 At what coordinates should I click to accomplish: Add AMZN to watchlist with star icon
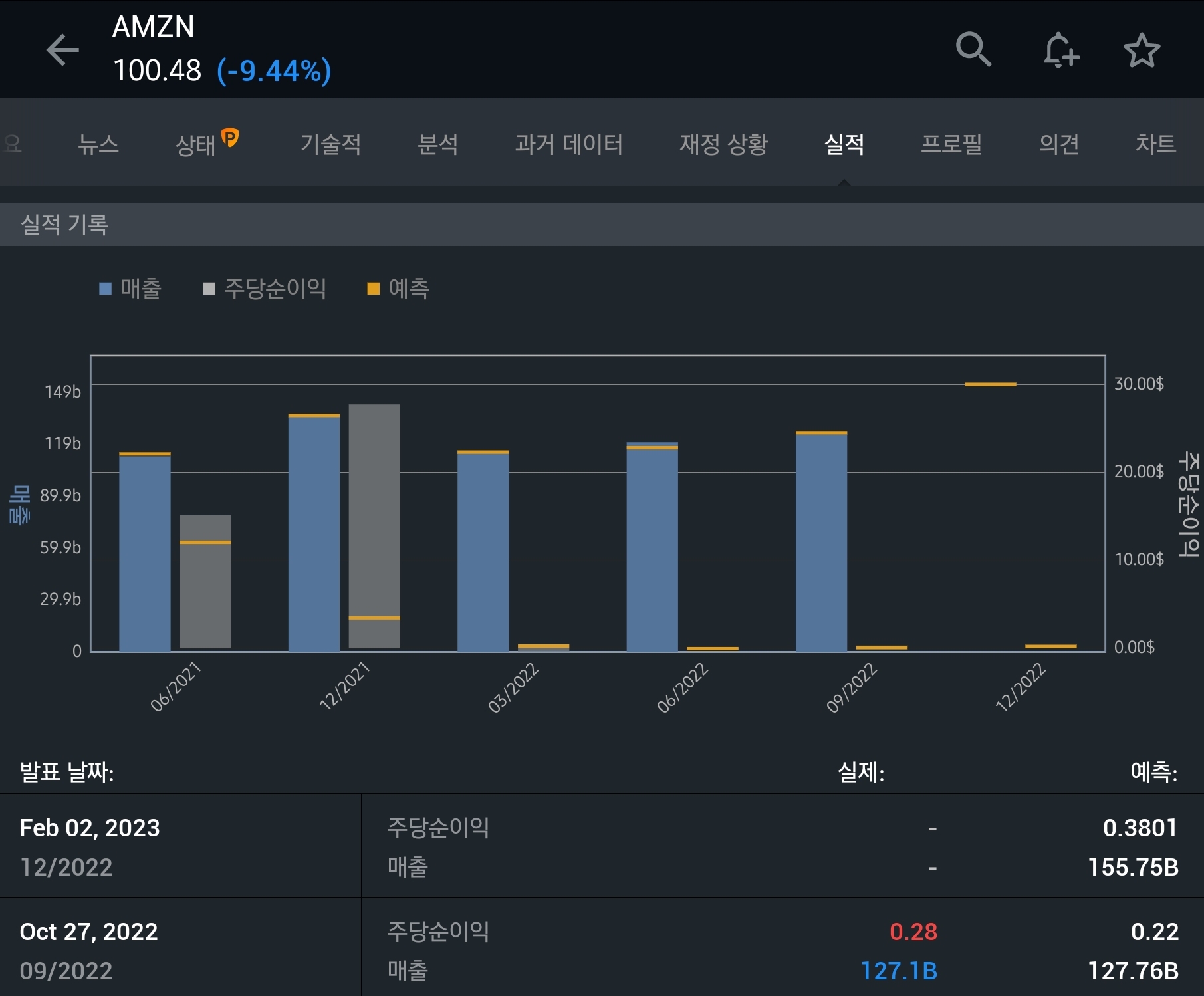pyautogui.click(x=1142, y=51)
